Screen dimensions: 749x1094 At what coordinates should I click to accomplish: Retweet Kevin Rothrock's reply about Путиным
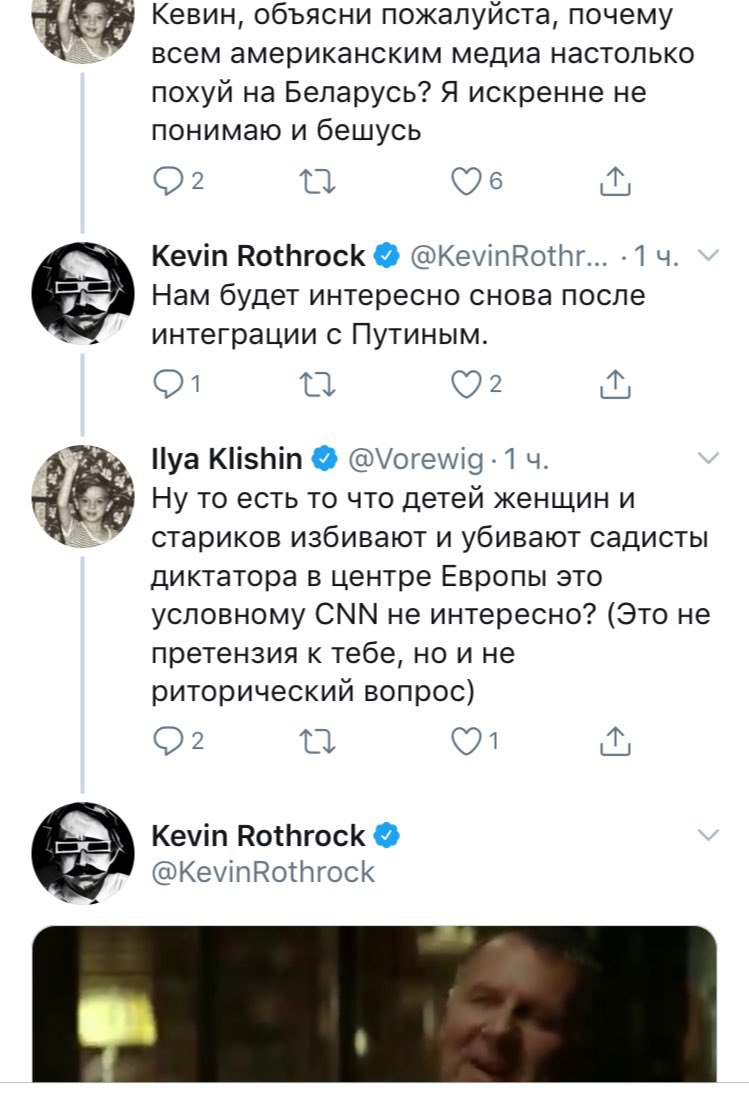tap(318, 384)
